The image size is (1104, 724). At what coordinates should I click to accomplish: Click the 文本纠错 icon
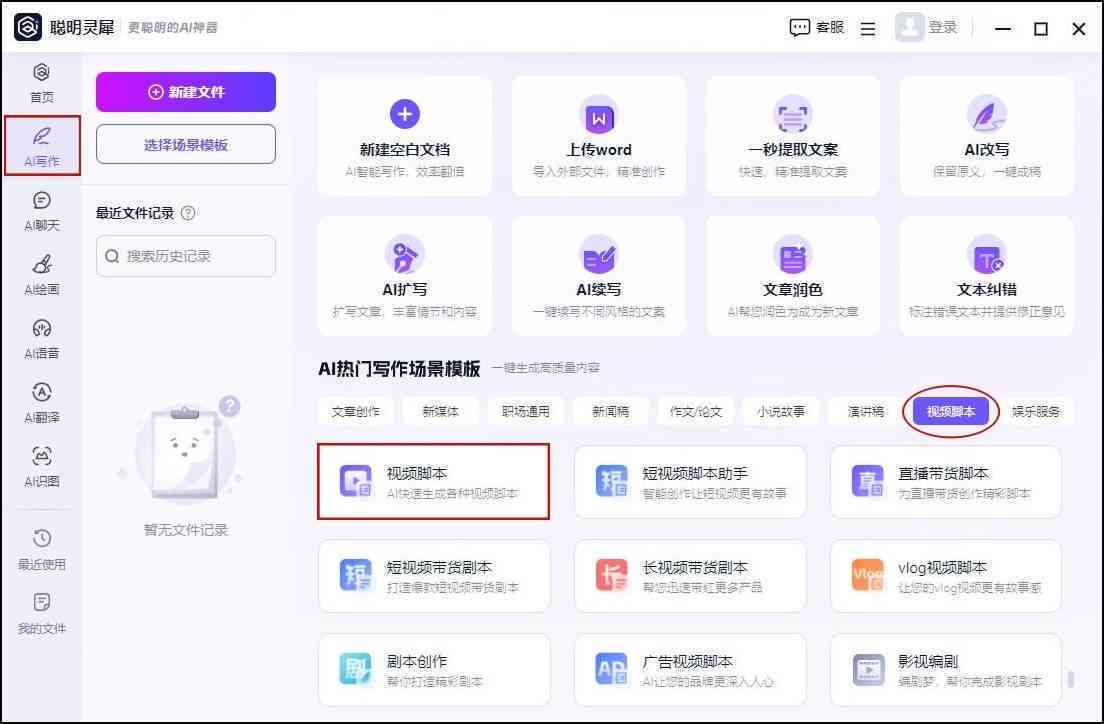(x=986, y=256)
